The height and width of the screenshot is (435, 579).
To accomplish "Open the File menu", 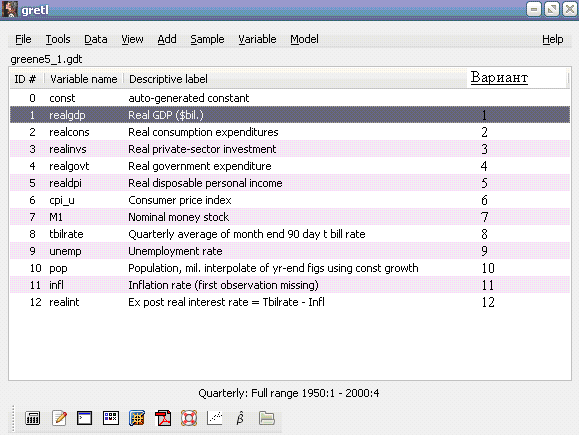I will [23, 39].
